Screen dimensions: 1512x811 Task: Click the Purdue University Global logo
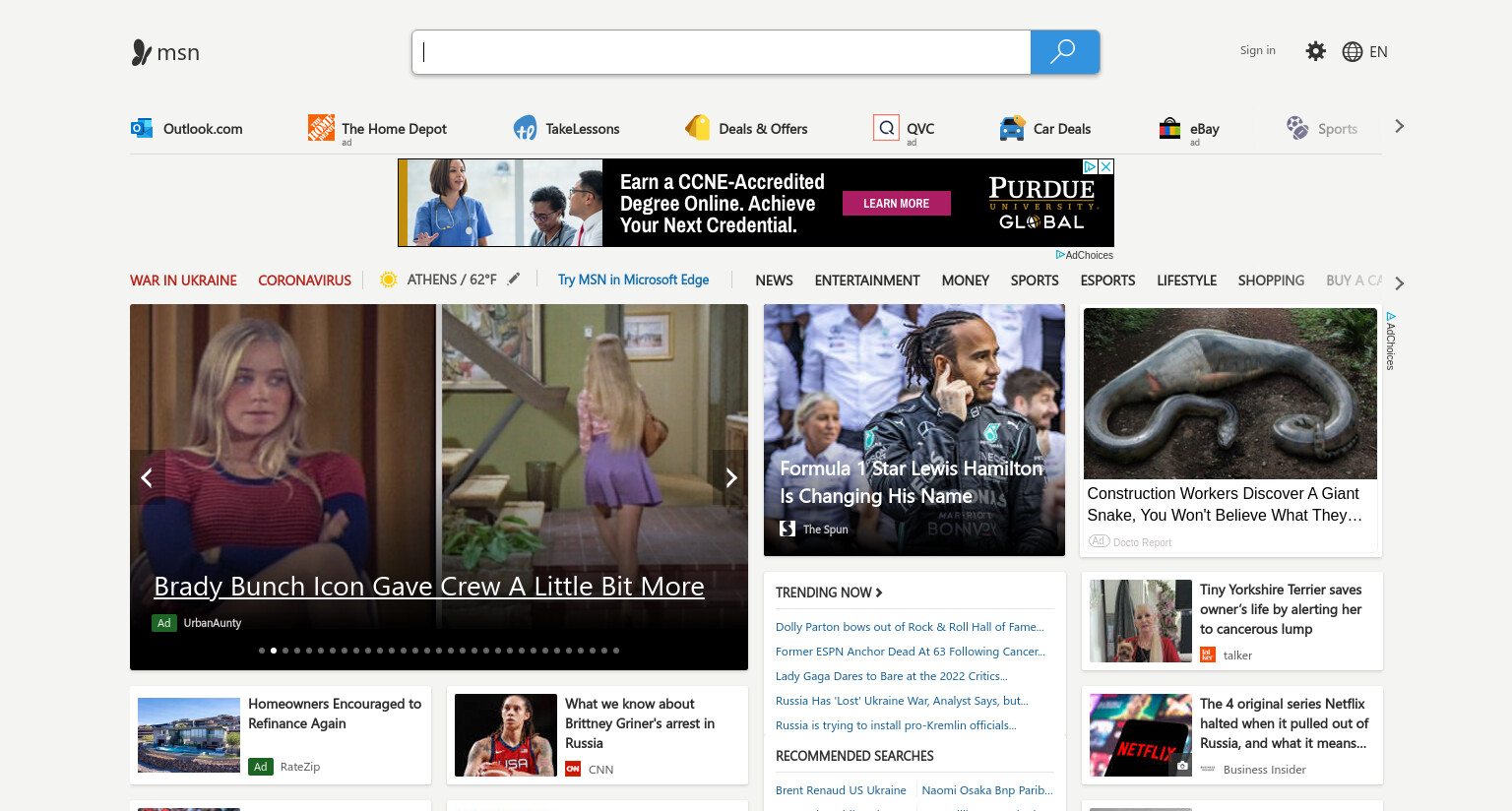(1041, 204)
